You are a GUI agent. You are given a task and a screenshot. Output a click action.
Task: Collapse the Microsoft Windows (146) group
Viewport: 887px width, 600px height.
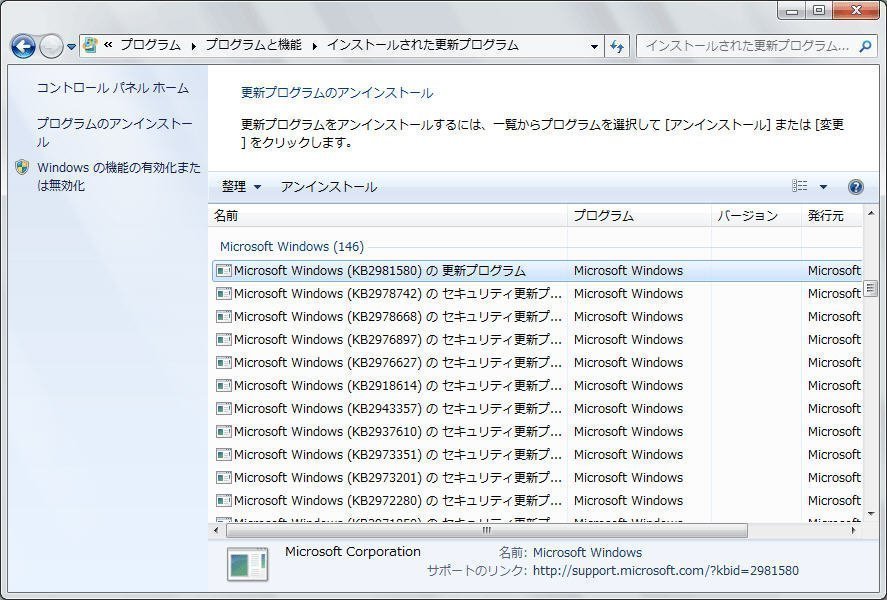292,247
